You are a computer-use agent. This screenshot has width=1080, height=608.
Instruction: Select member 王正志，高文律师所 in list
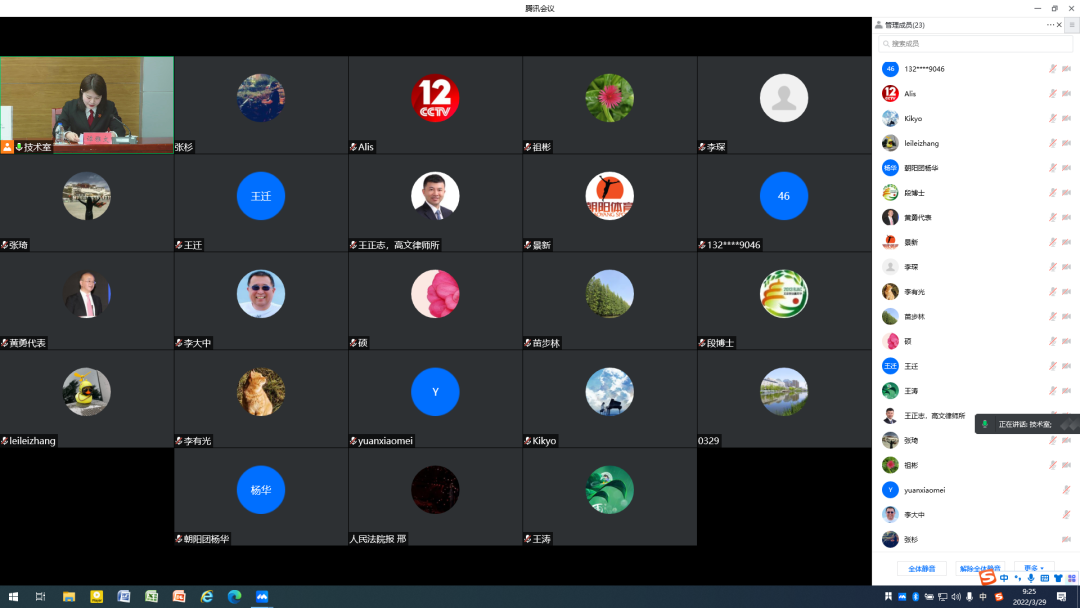935,416
